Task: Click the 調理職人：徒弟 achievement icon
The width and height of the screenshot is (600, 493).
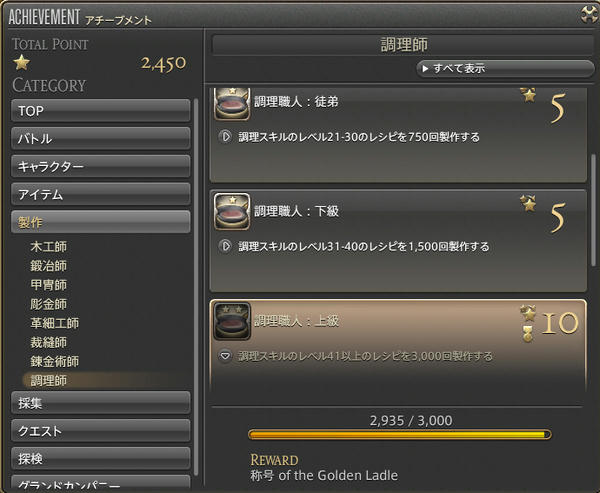Action: (x=232, y=104)
